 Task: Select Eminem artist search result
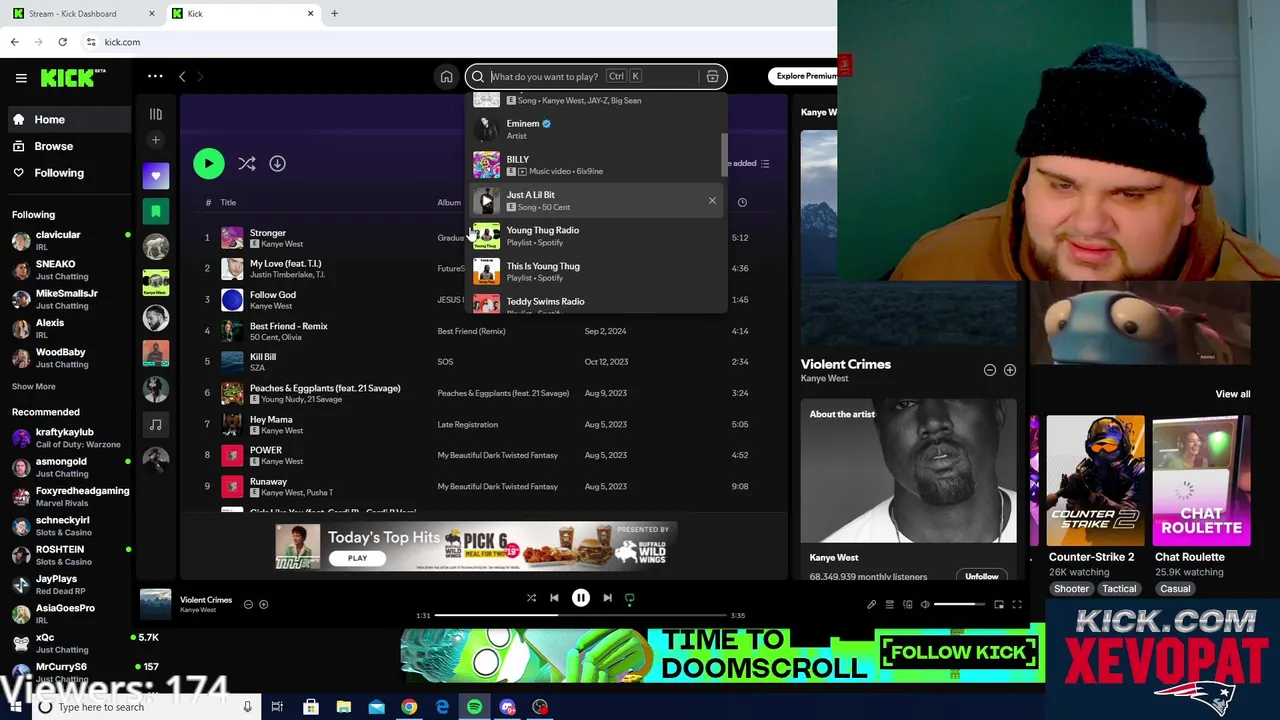click(596, 129)
